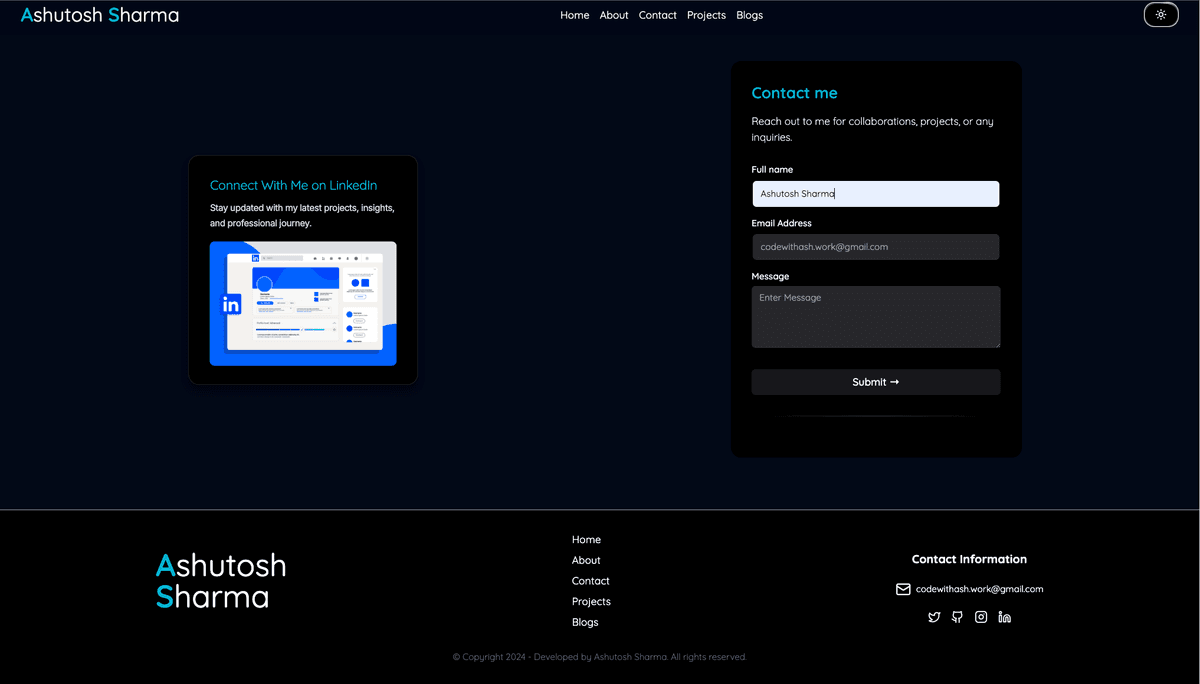Viewport: 1200px width, 684px height.
Task: Click the Ashutosh Sharma header logo
Action: click(x=100, y=15)
